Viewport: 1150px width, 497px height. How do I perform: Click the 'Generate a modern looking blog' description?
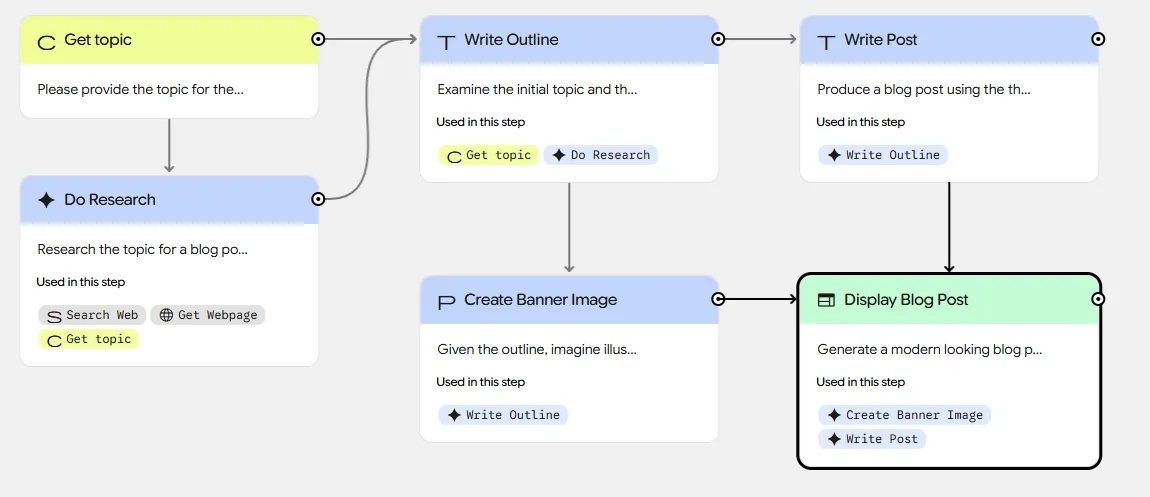pyautogui.click(x=929, y=349)
